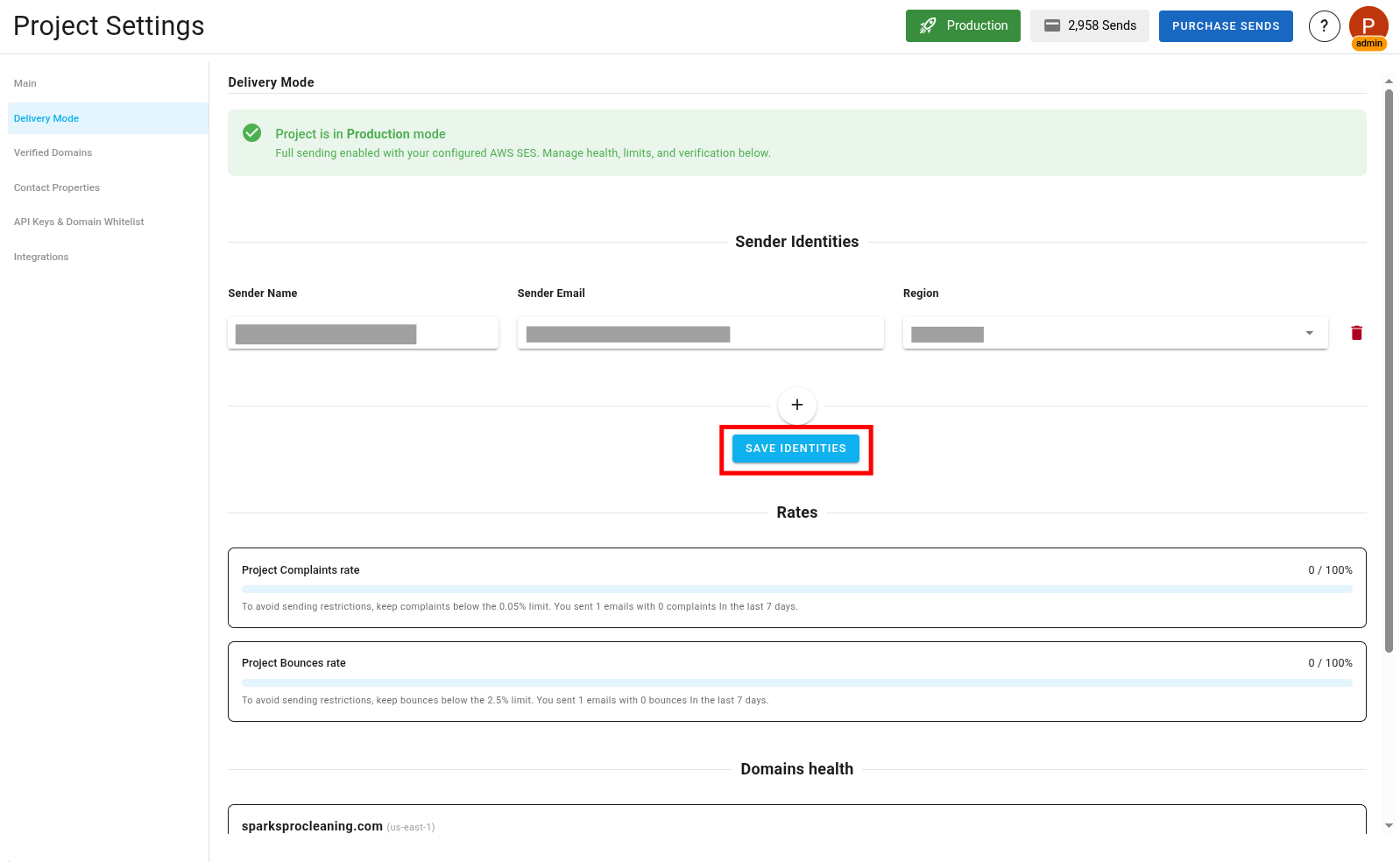Expand the Region dropdown

1115,334
